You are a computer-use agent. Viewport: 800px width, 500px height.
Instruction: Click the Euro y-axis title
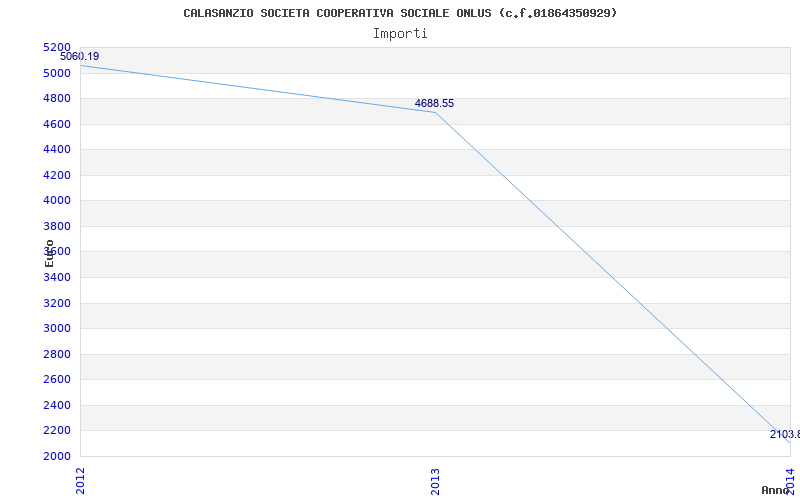point(49,253)
